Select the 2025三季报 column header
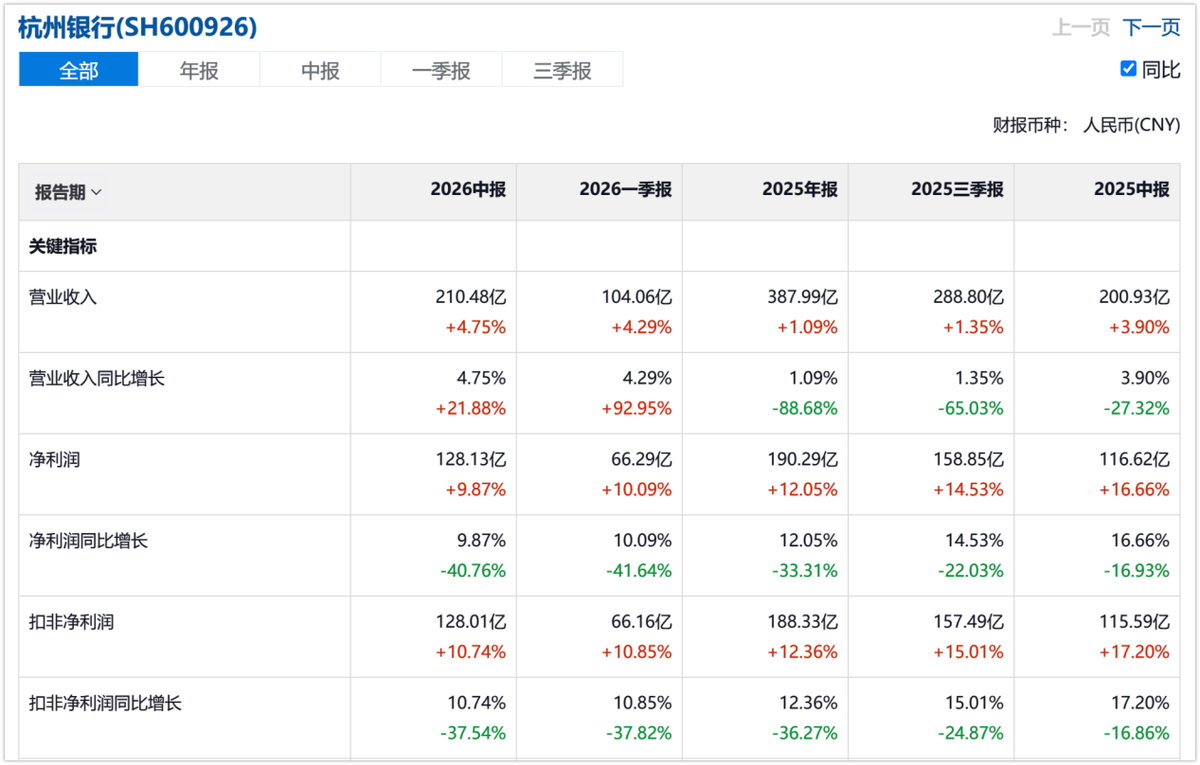 coord(958,190)
